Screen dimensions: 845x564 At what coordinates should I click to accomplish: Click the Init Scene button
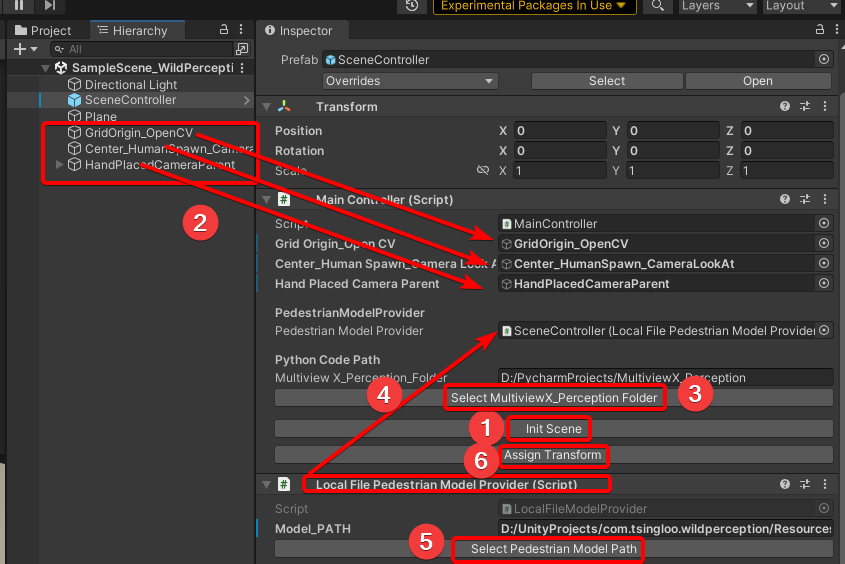pyautogui.click(x=554, y=429)
